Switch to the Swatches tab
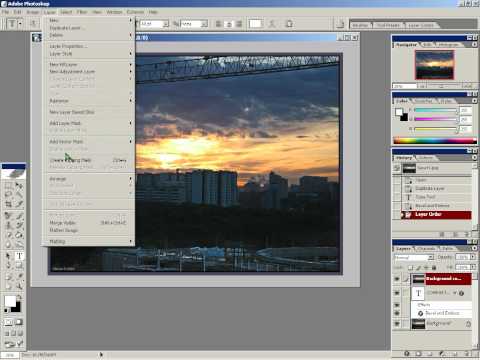 (x=422, y=101)
